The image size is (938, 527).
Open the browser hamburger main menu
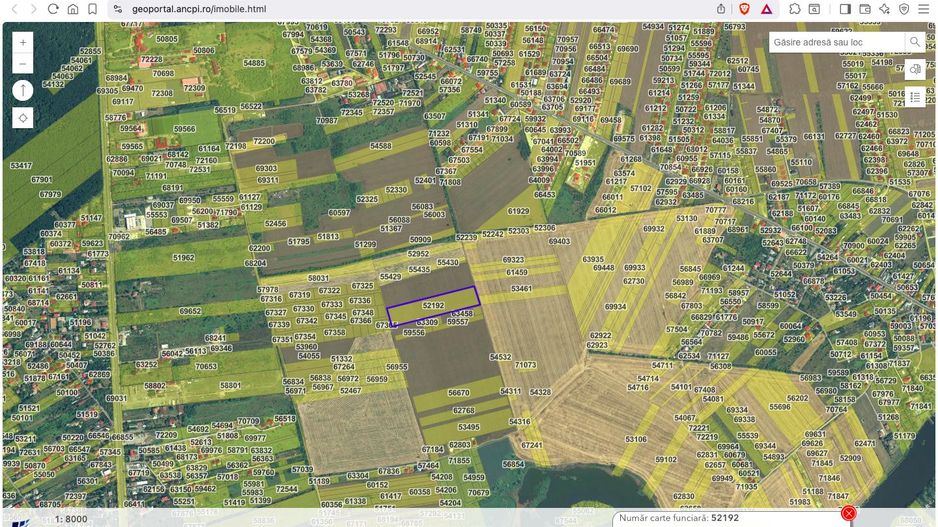pos(924,9)
